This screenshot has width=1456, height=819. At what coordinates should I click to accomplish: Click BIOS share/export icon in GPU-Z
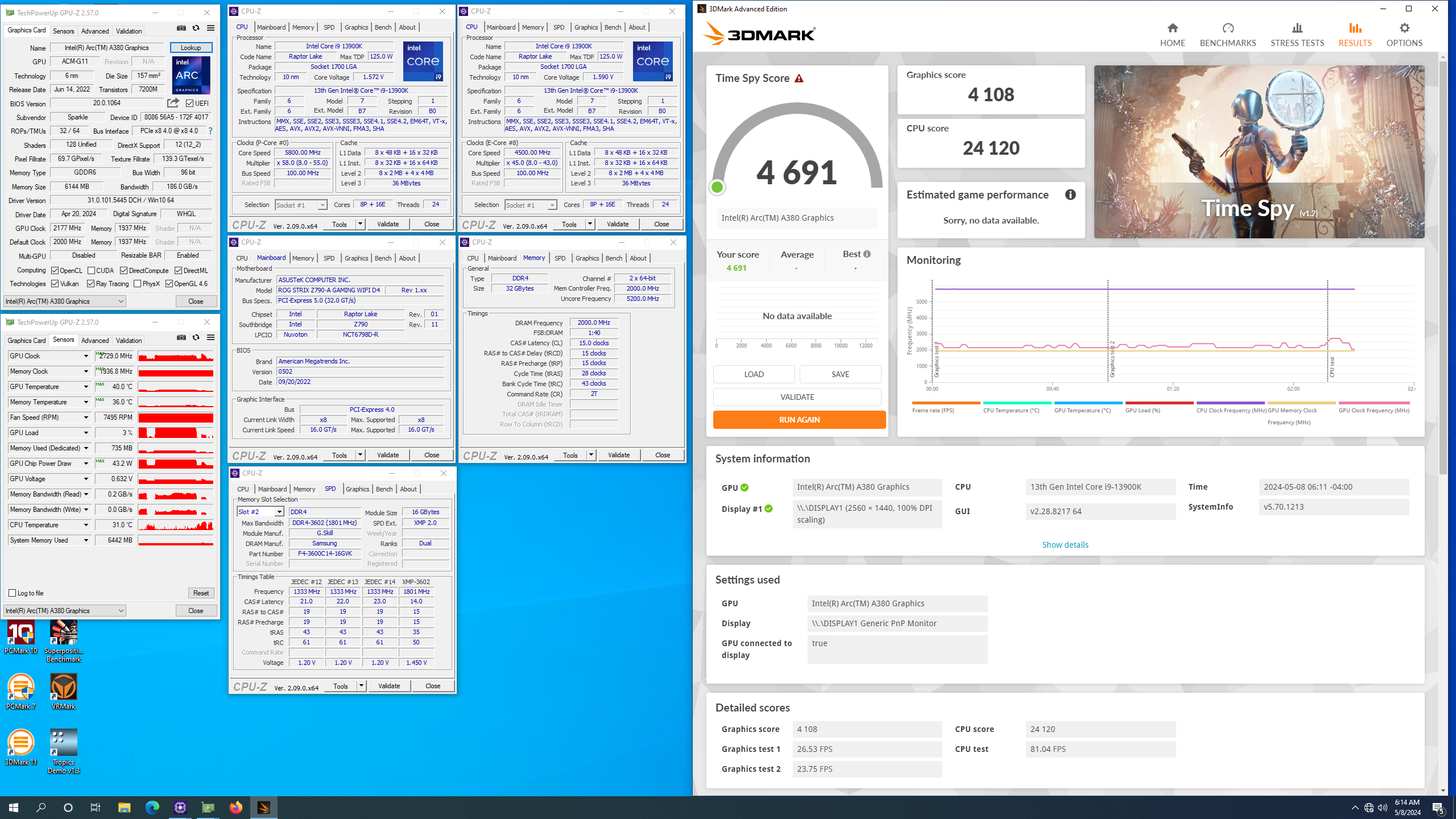tap(173, 103)
